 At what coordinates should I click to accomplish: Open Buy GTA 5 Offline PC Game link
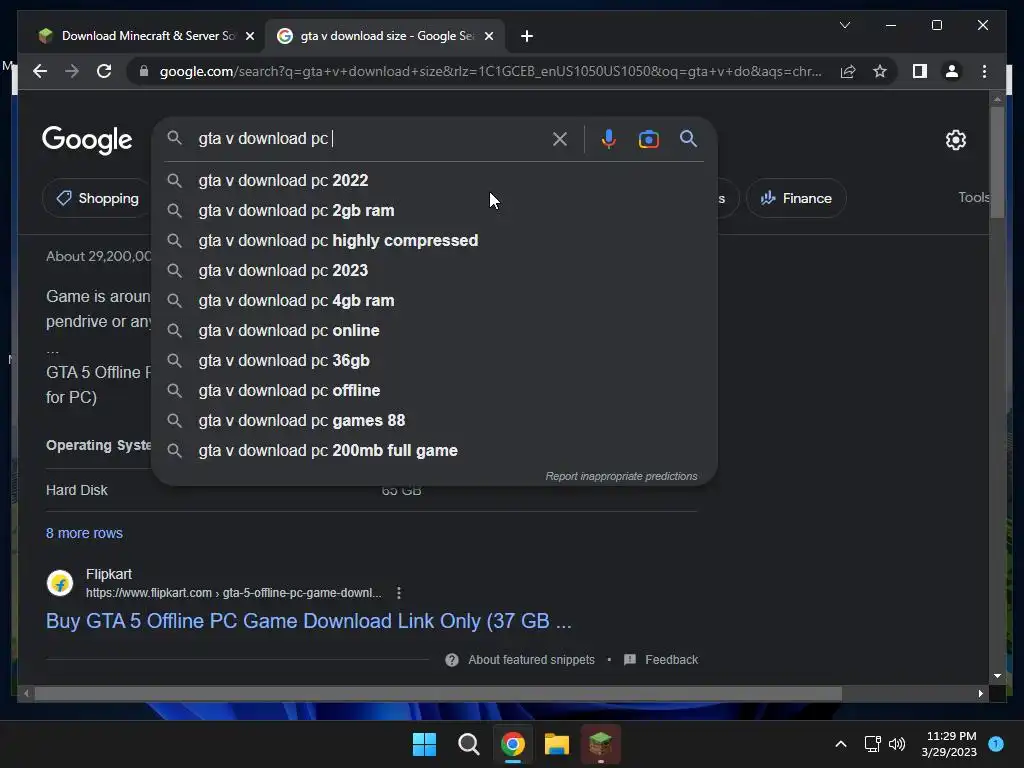click(x=308, y=620)
